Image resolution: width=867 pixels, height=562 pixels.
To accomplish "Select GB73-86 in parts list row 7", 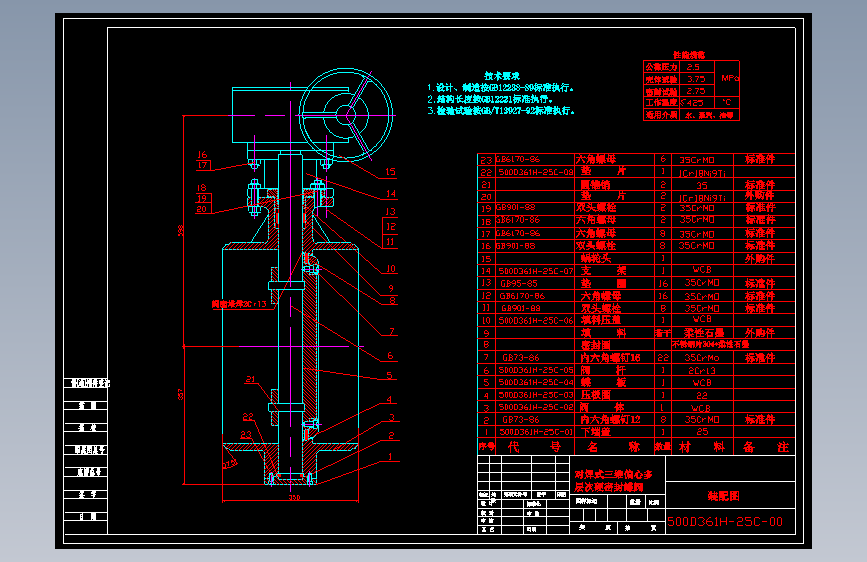I will point(520,358).
